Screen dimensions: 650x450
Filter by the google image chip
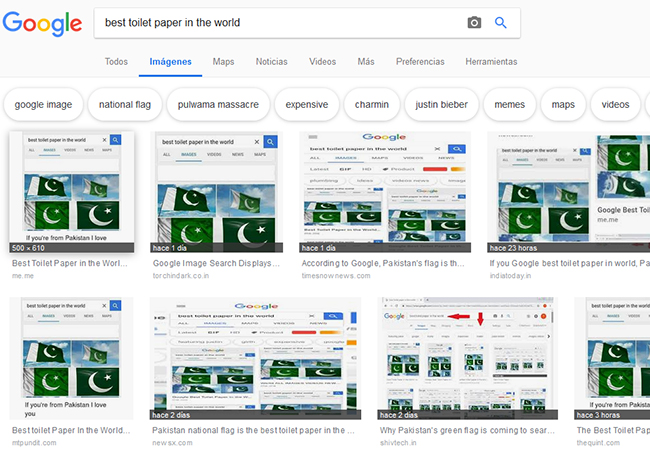44,104
